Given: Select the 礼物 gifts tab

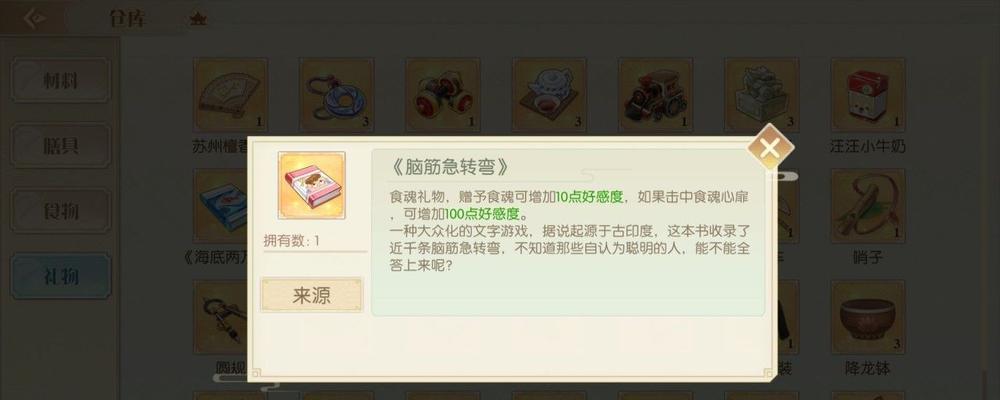Looking at the screenshot, I should click(61, 276).
